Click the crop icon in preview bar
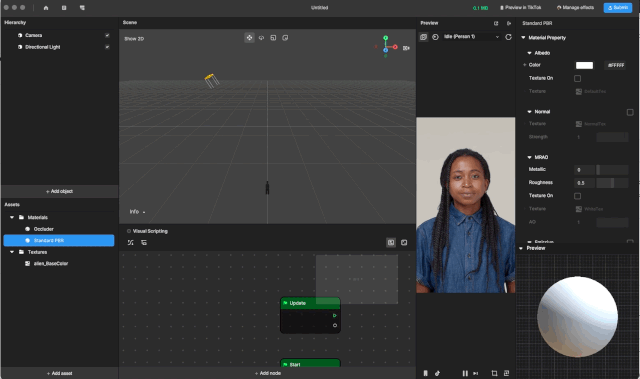The image size is (640, 379). 494,373
